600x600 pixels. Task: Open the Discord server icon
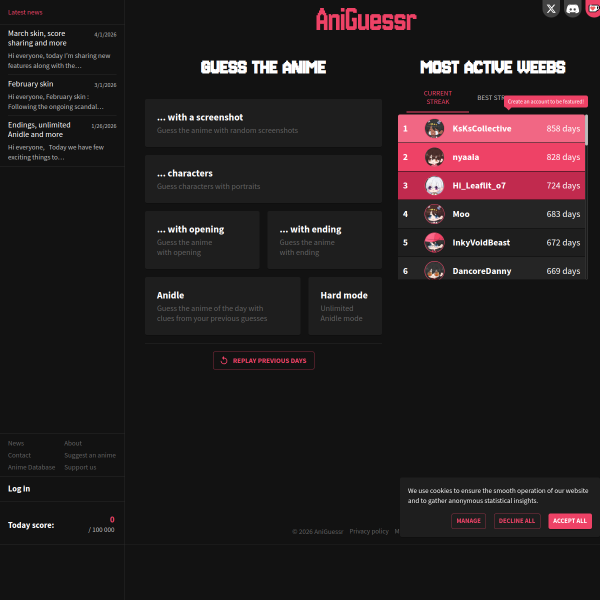pyautogui.click(x=572, y=9)
